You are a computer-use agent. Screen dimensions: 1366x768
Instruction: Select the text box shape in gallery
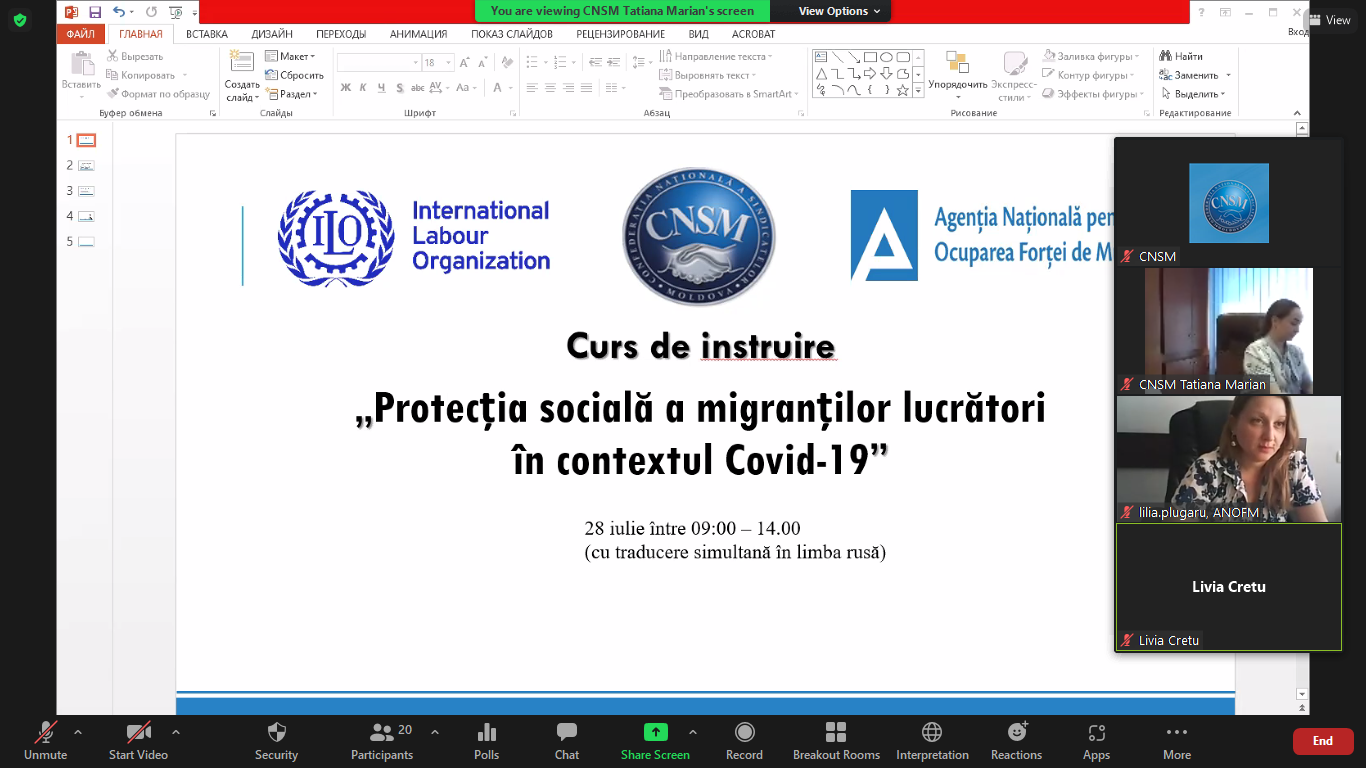pos(821,57)
